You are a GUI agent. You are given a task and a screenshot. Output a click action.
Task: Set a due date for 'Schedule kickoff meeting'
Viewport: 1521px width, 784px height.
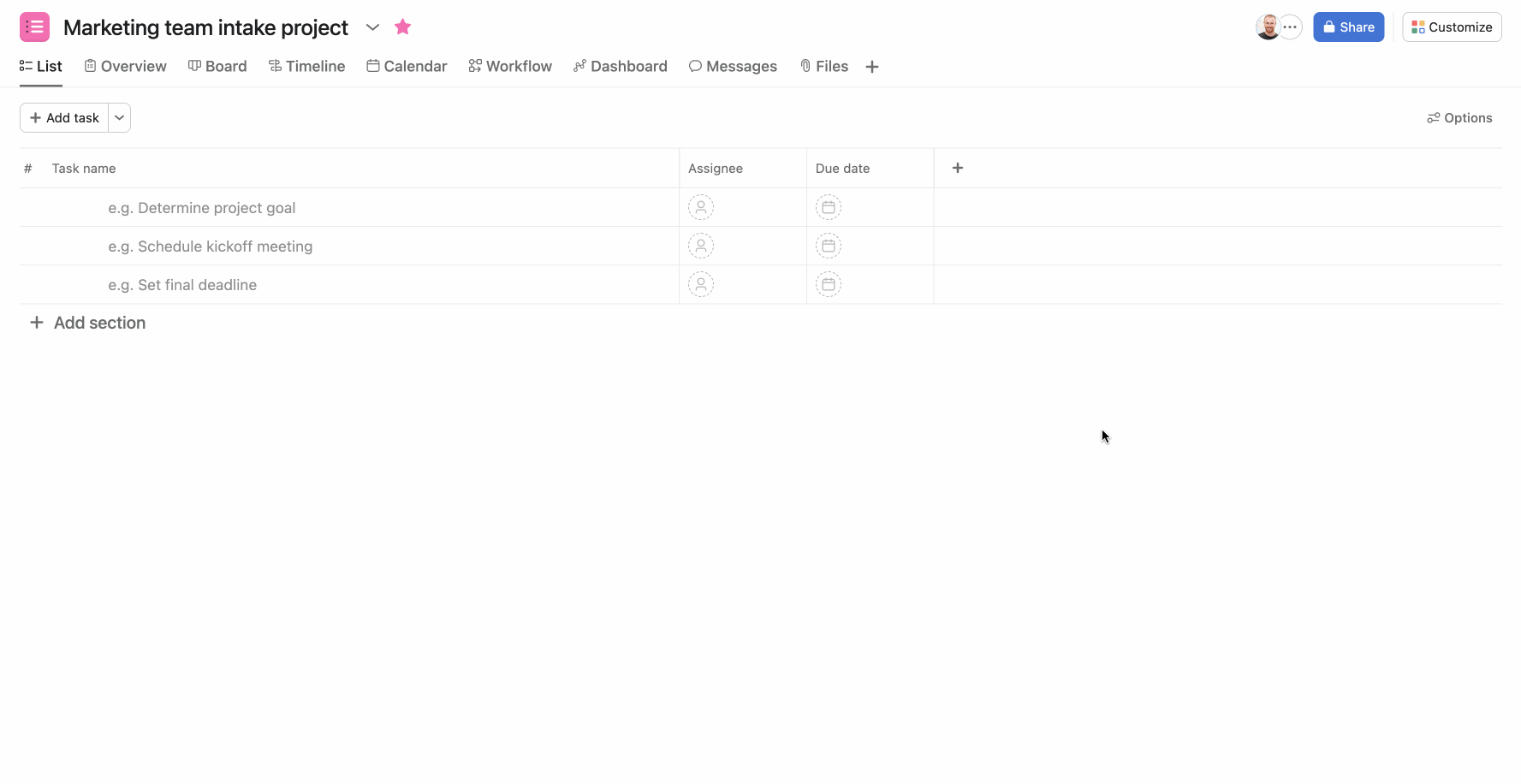tap(828, 246)
